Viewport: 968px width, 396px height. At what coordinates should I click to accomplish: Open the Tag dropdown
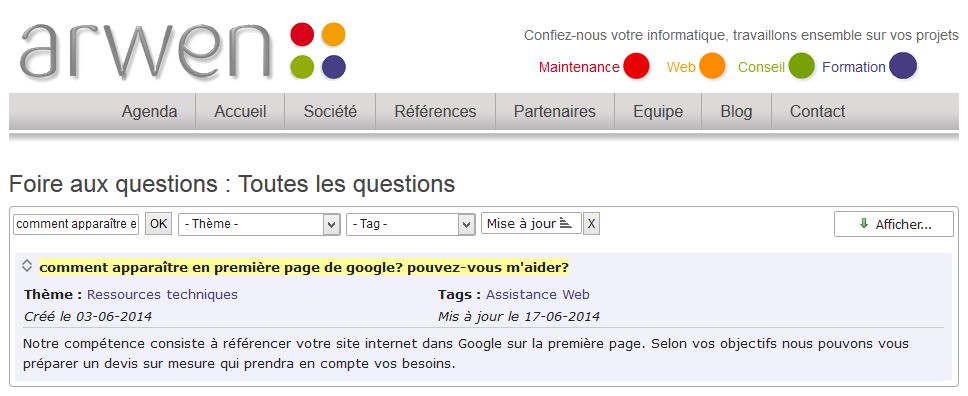[x=411, y=224]
